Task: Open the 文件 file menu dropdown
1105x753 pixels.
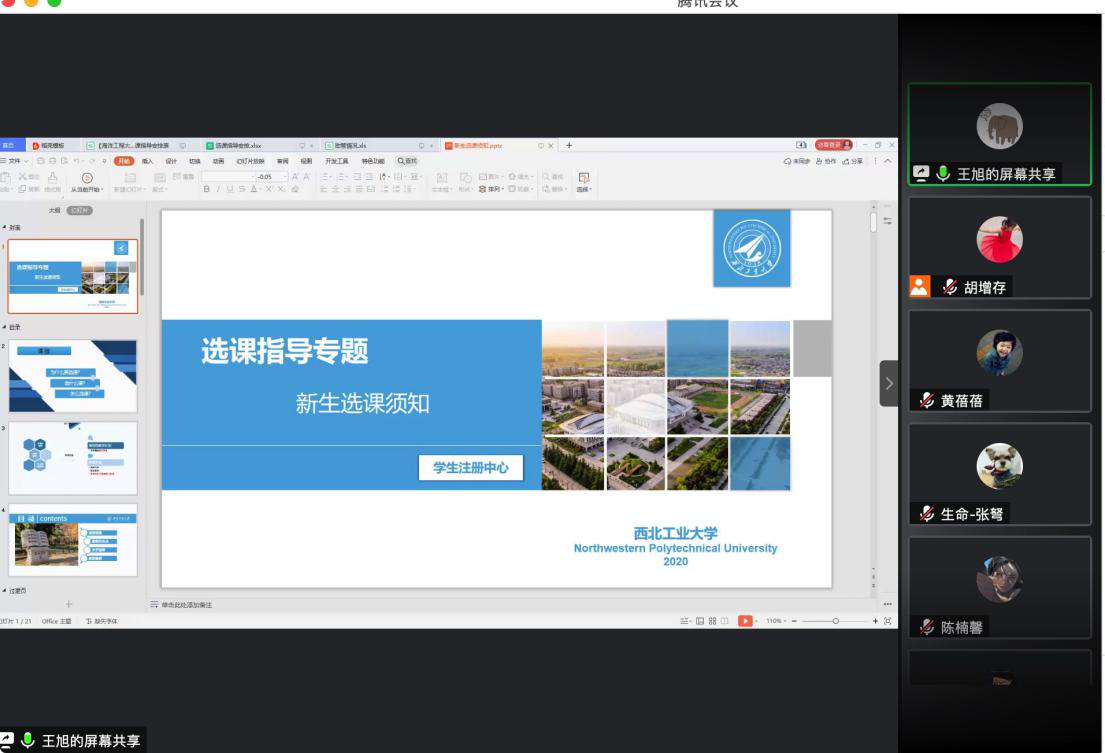Action: [x=14, y=161]
